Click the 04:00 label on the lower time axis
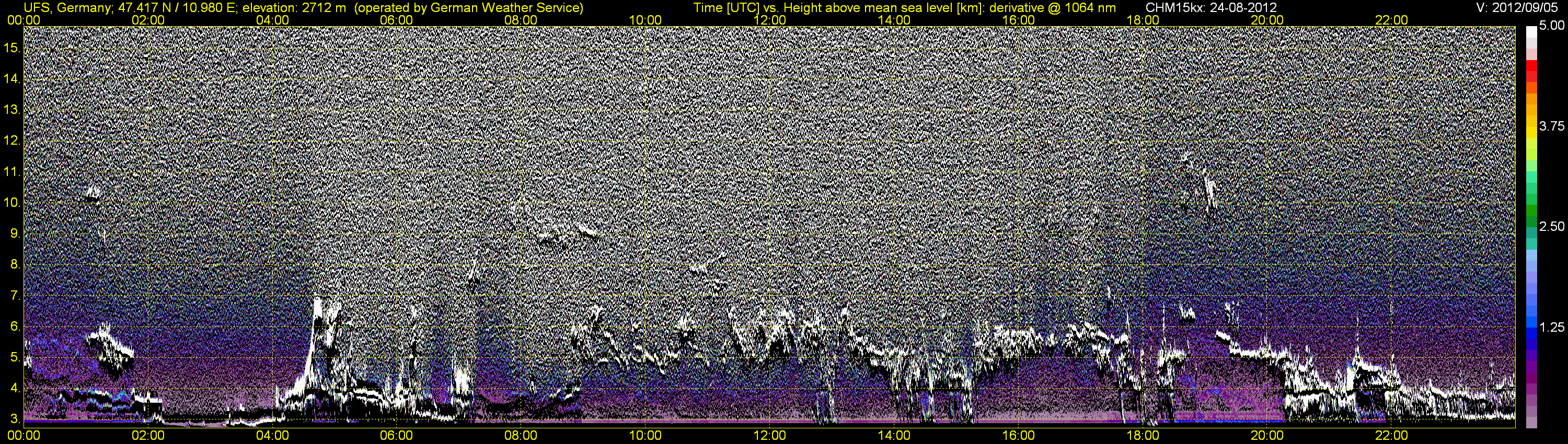The width and height of the screenshot is (1568, 444). (272, 436)
